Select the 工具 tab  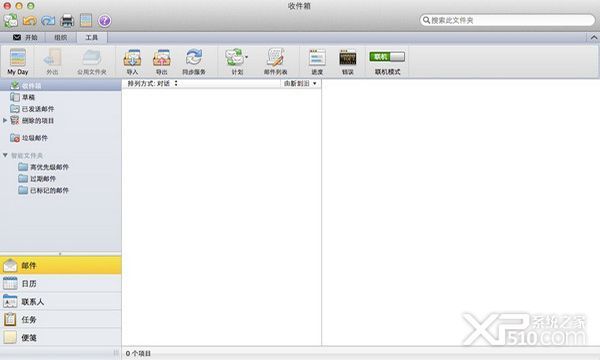(x=92, y=37)
